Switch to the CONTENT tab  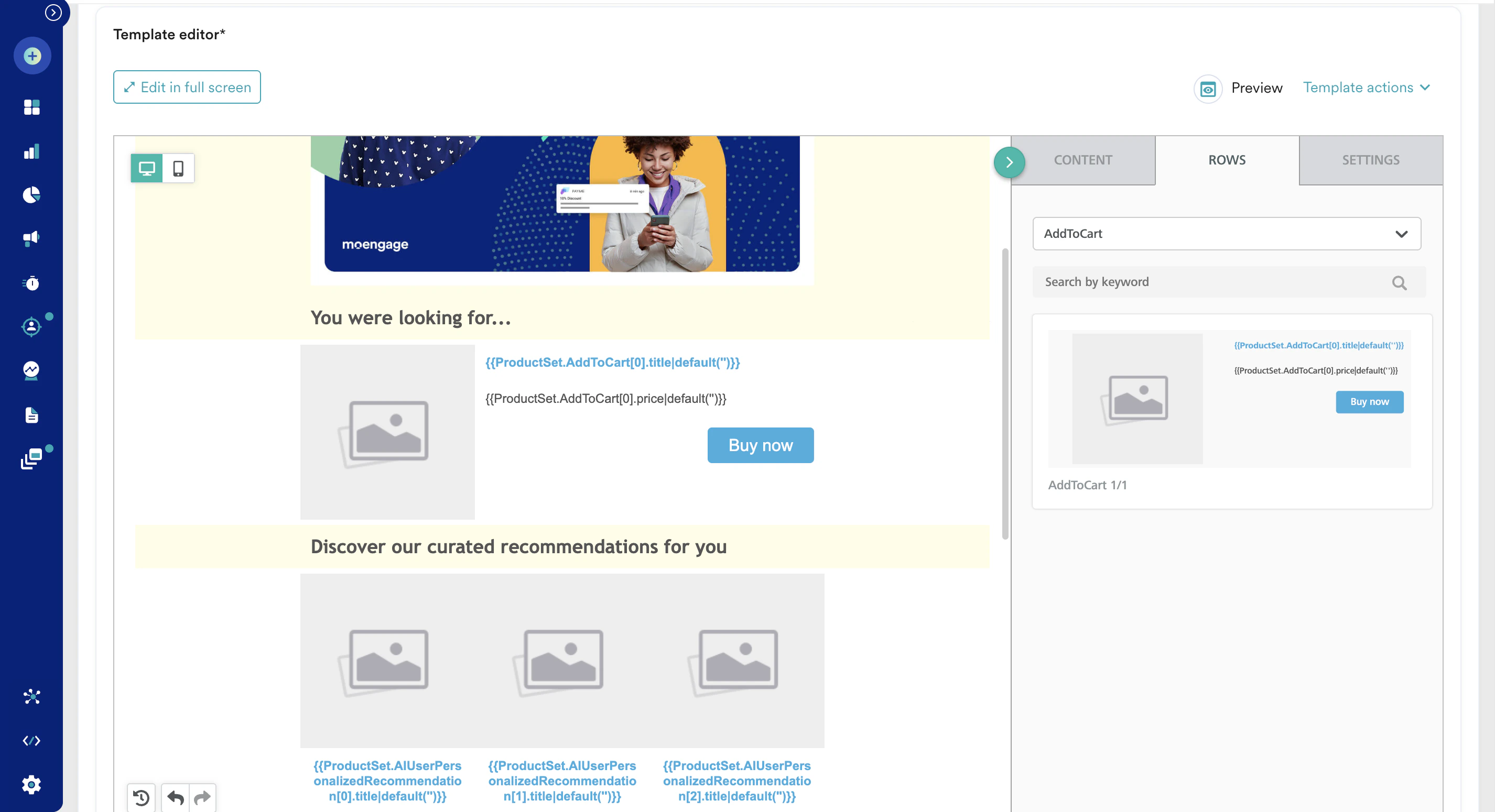[x=1082, y=160]
